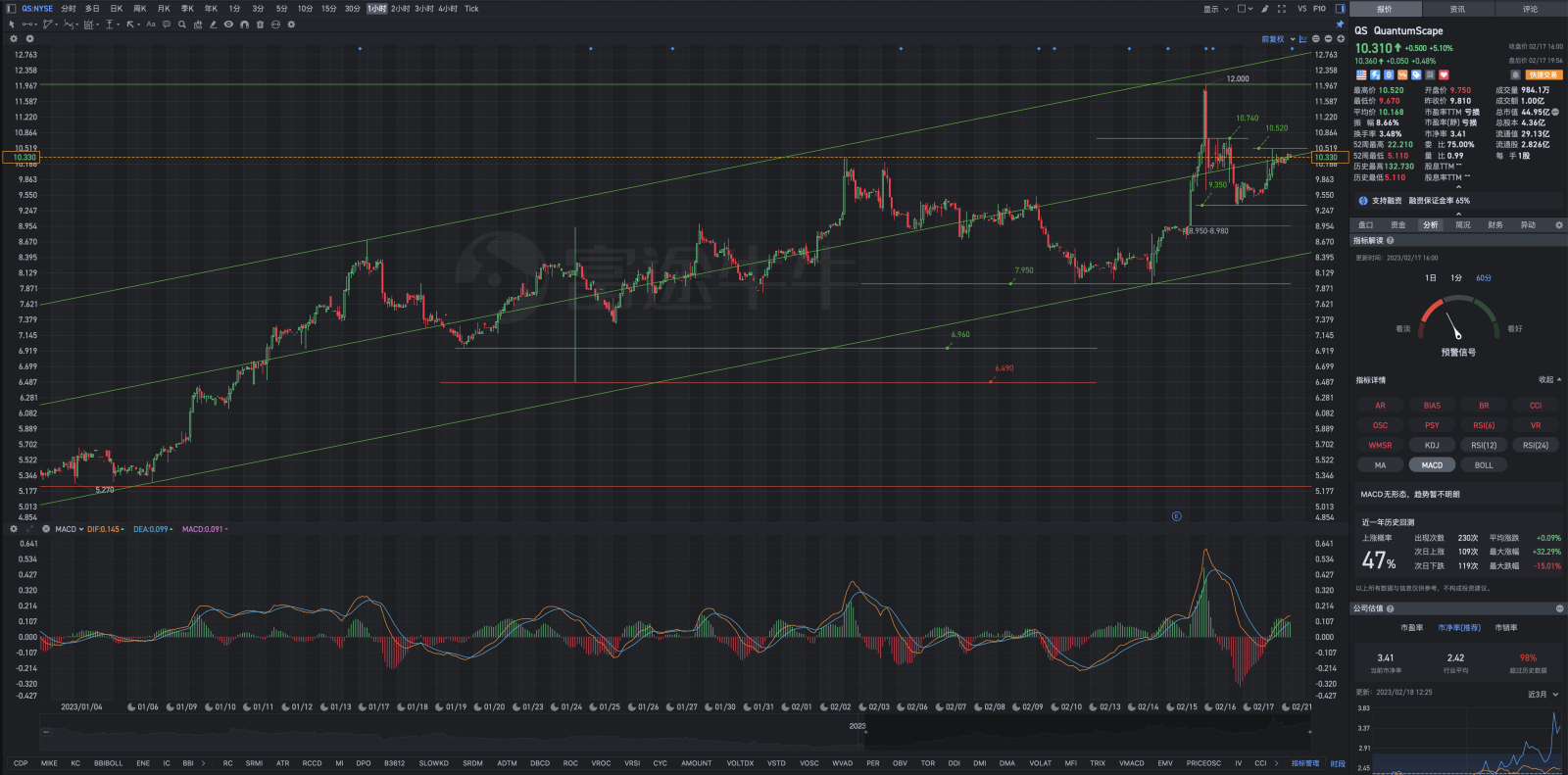Open drawing toolbar settings gear
This screenshot has width=1568, height=775.
click(x=291, y=24)
